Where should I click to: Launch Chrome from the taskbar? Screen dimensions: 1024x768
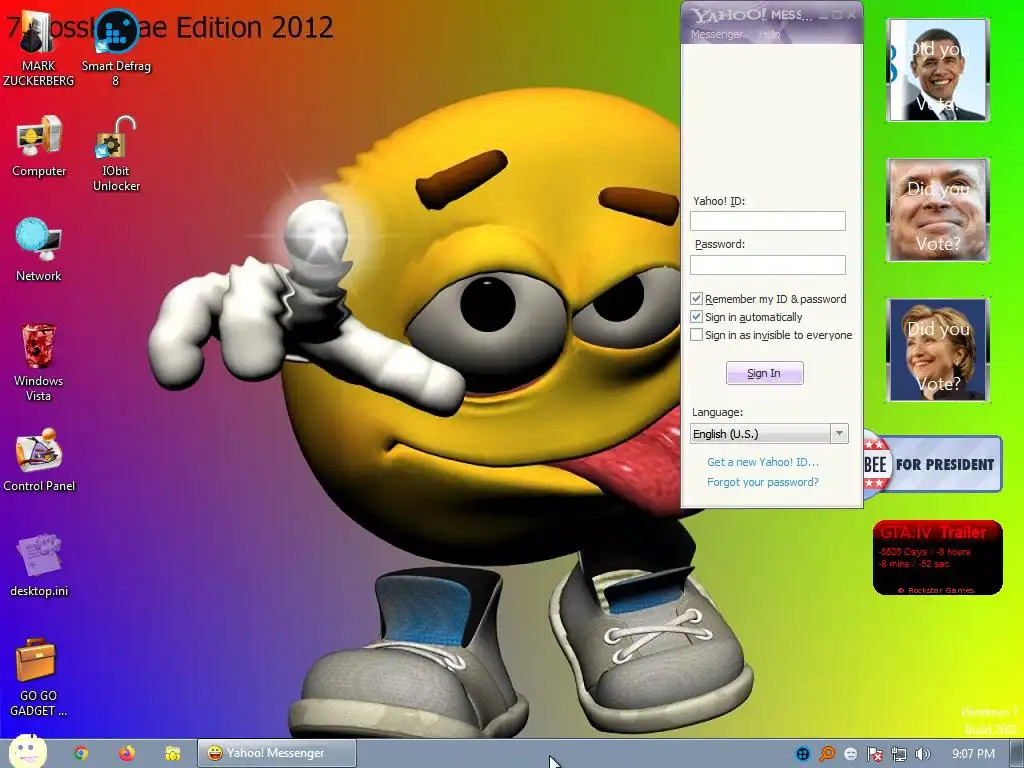81,753
